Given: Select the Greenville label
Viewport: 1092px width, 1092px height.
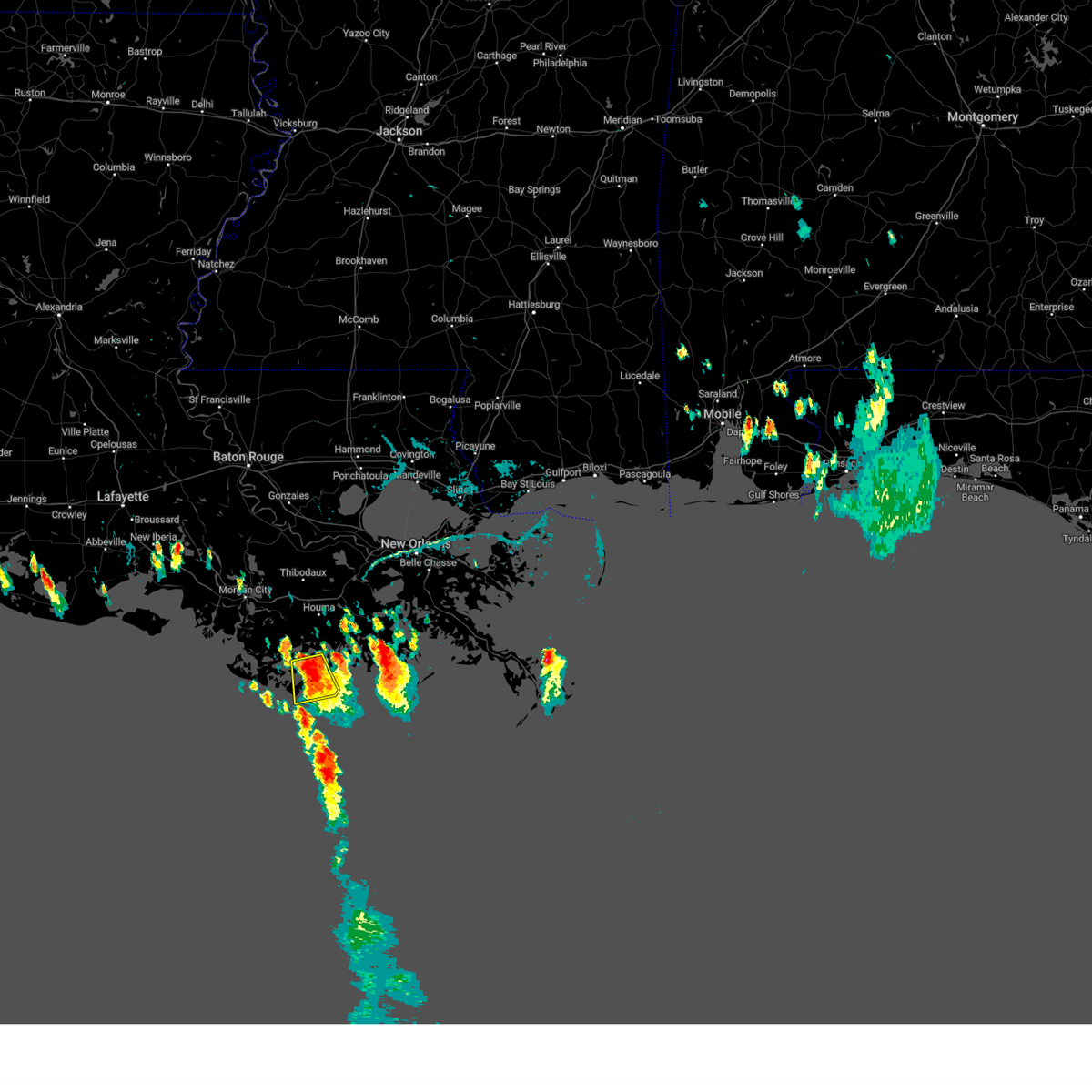Looking at the screenshot, I should click(x=936, y=217).
